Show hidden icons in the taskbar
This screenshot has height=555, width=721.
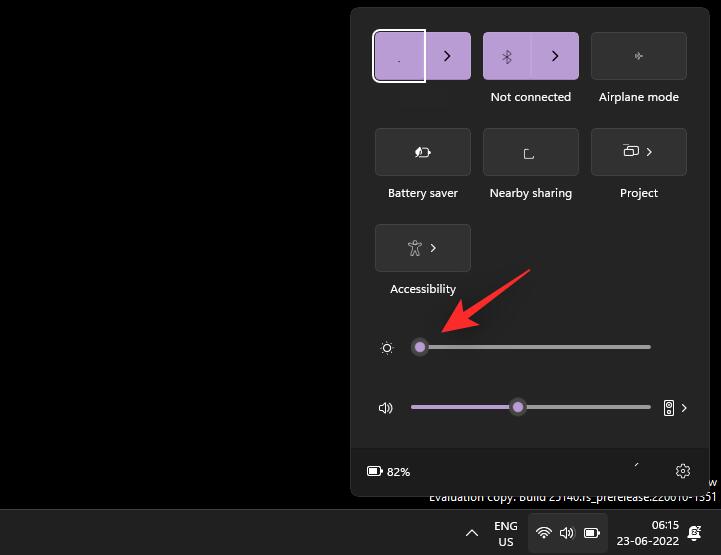[x=472, y=533]
